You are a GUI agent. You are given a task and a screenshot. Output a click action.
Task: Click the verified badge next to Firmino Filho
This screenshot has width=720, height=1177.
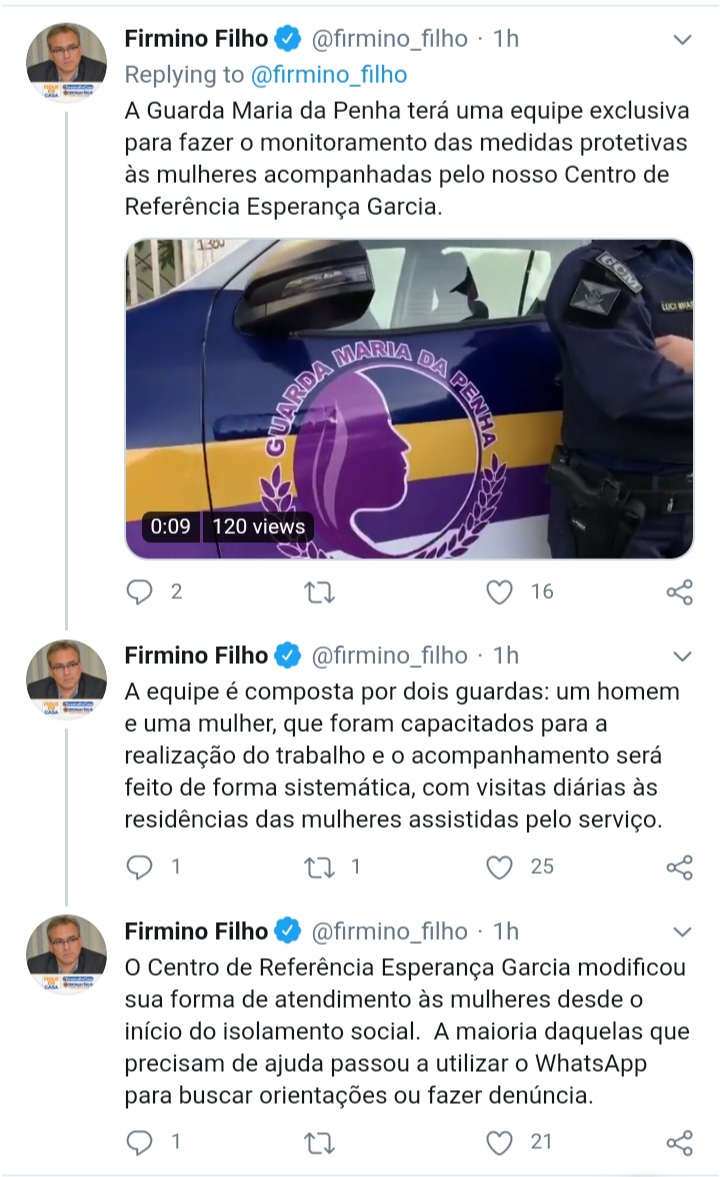point(289,37)
